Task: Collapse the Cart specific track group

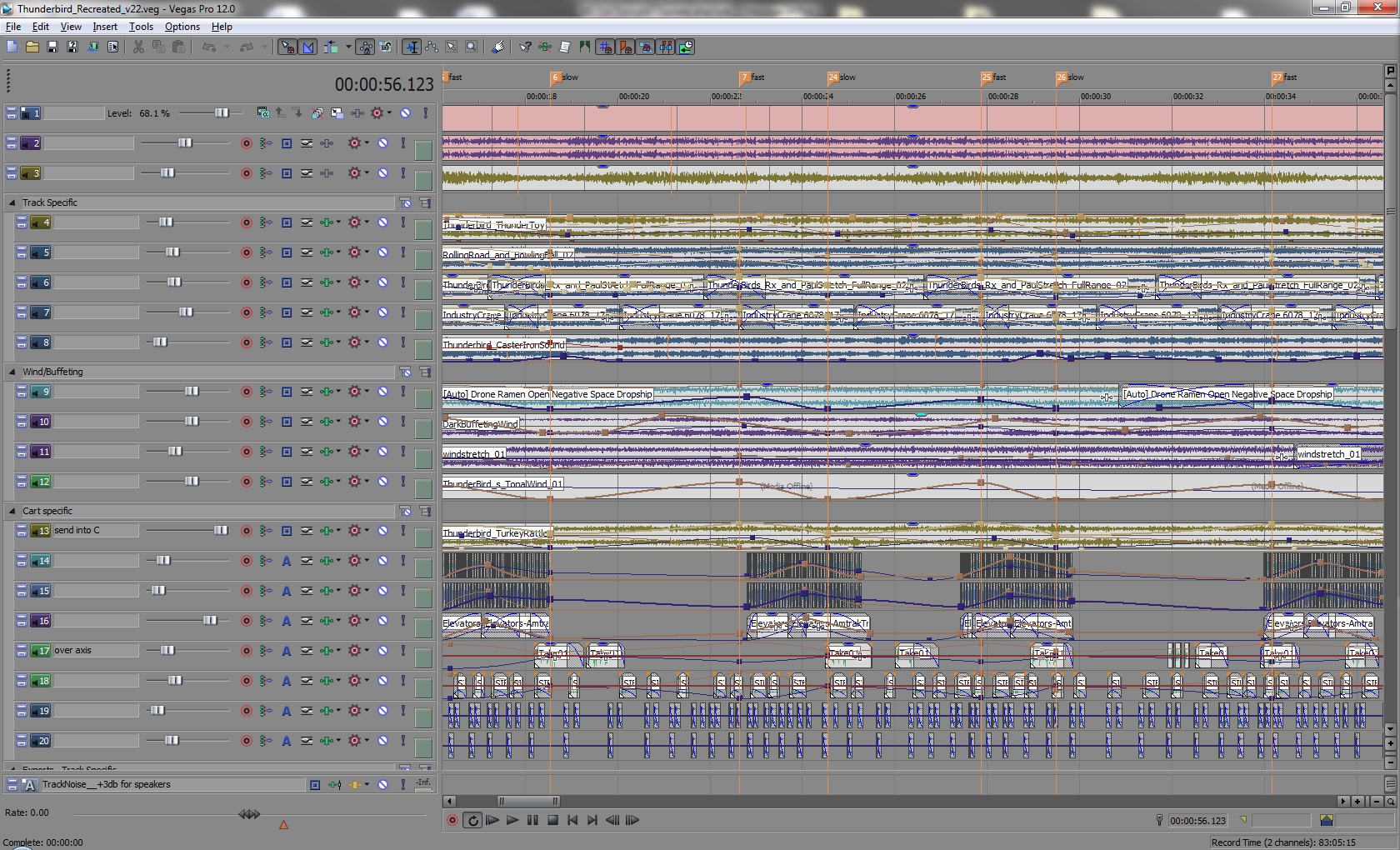Action: (x=12, y=511)
